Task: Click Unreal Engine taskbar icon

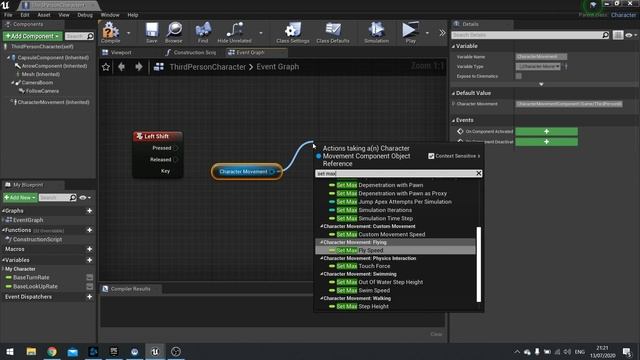Action: (x=155, y=351)
